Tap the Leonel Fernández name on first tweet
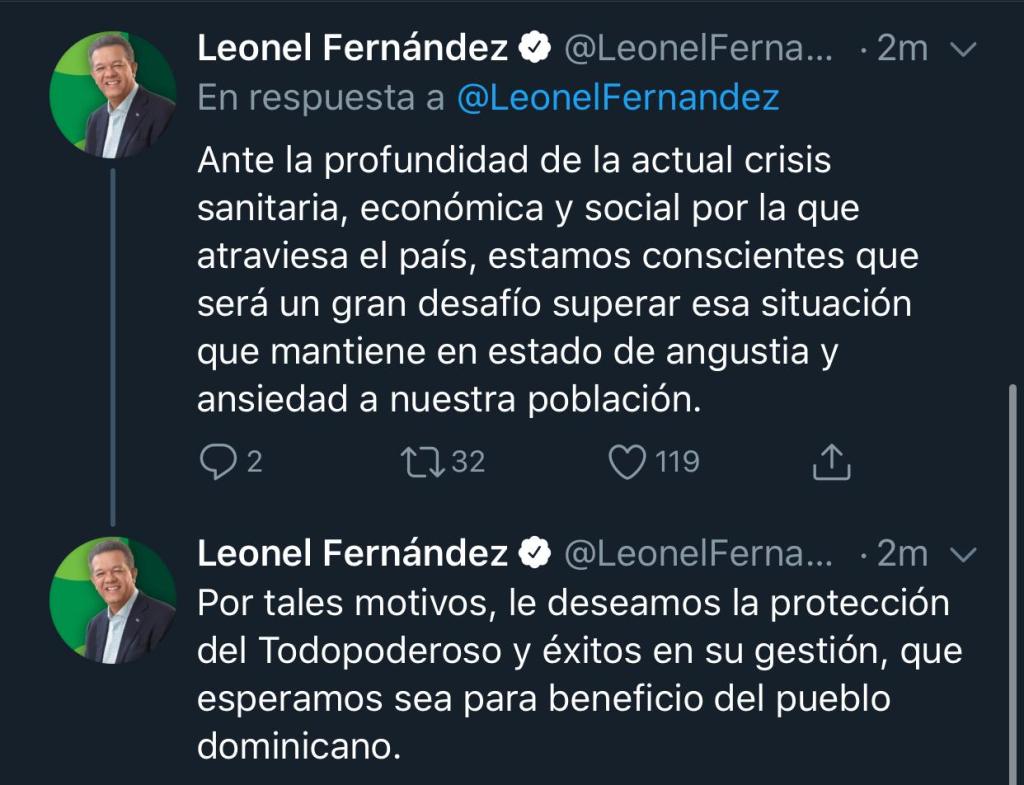The image size is (1024, 785). (353, 48)
